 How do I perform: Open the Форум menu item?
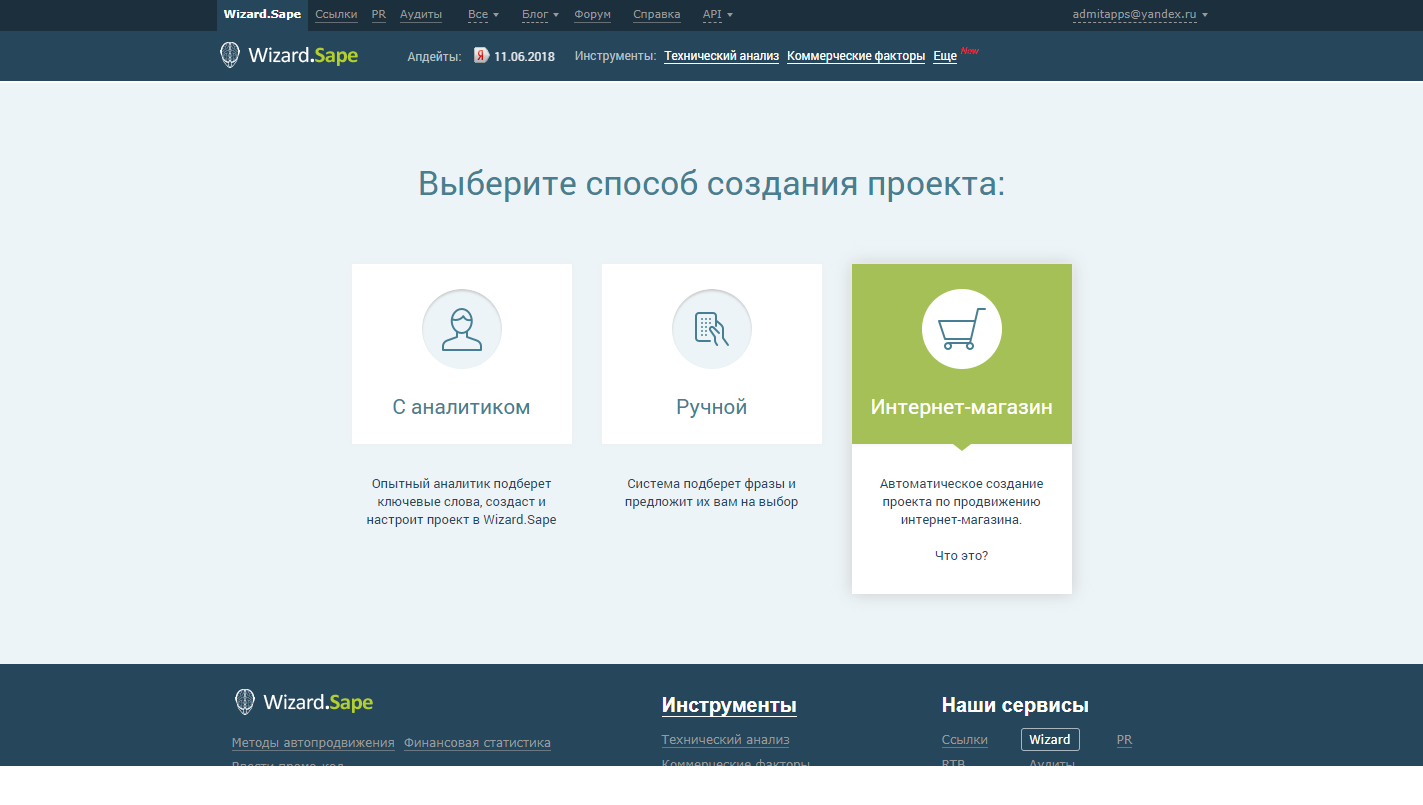click(x=592, y=14)
